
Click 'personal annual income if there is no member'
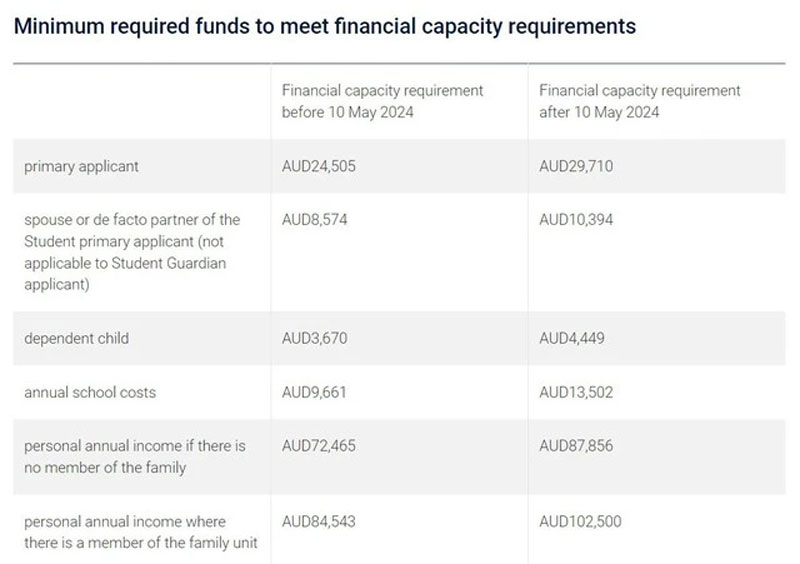click(135, 456)
